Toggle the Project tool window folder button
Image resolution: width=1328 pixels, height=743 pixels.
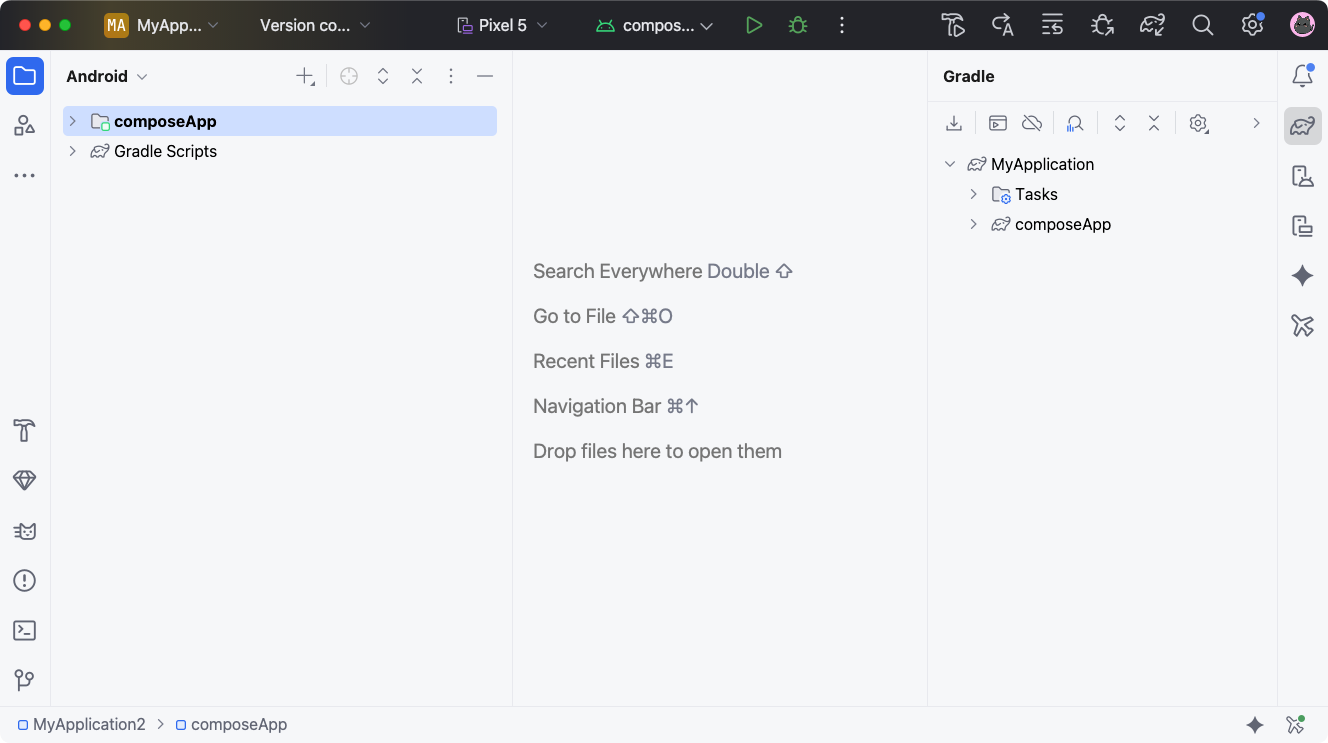[25, 76]
